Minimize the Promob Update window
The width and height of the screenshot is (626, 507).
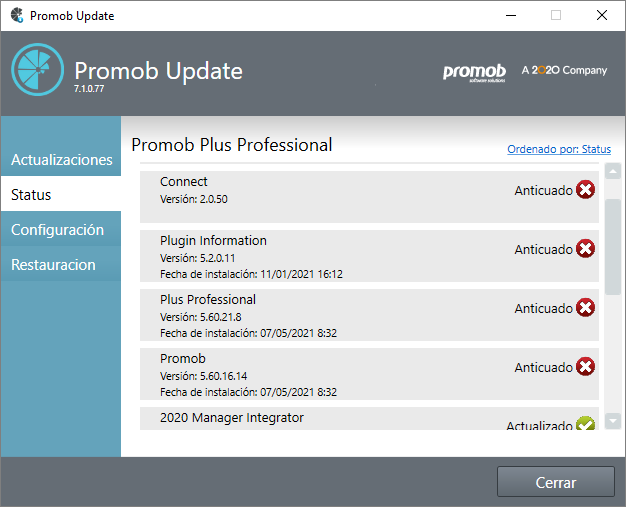511,16
